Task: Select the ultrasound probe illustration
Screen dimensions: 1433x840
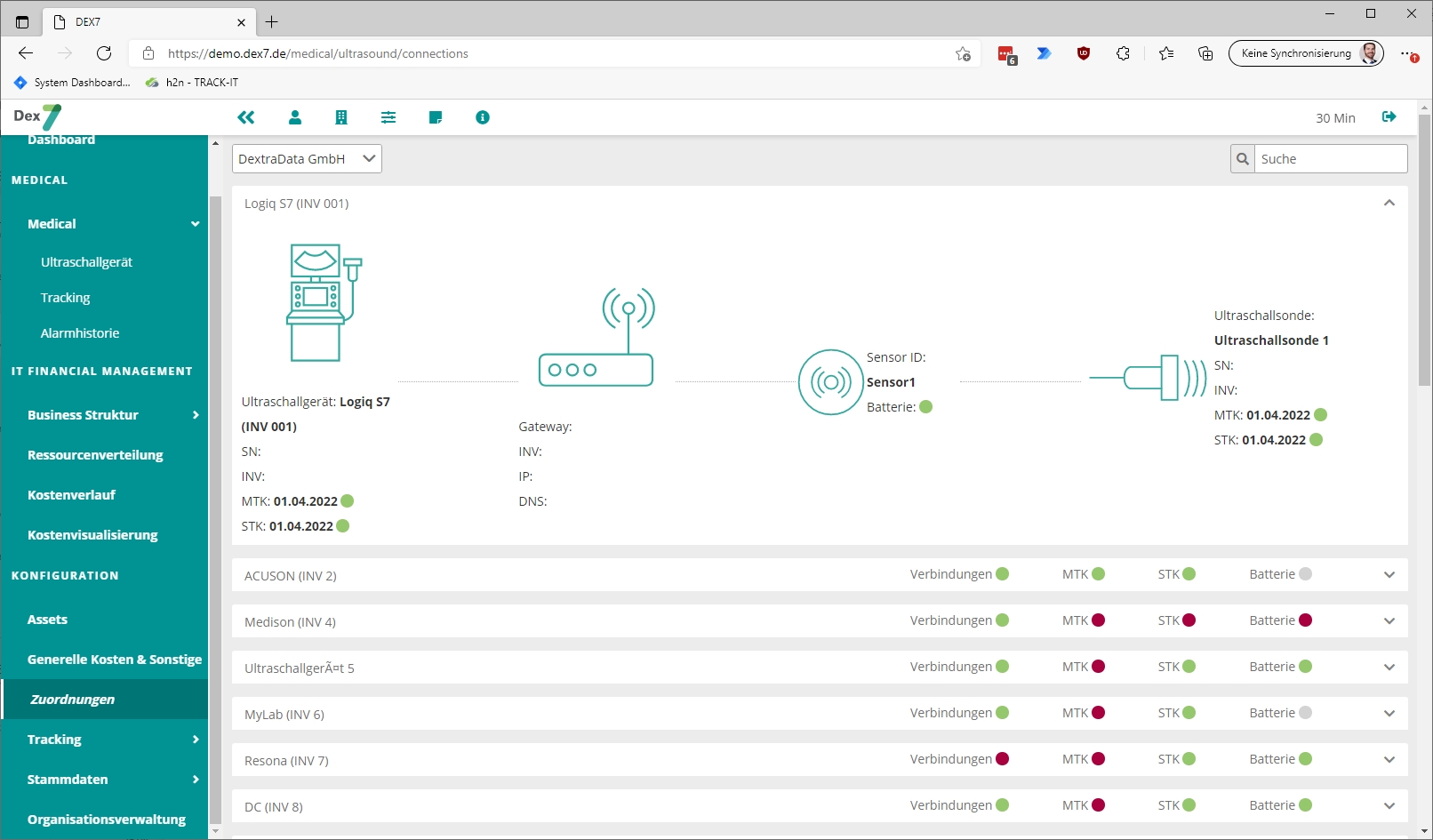Action: [1148, 378]
